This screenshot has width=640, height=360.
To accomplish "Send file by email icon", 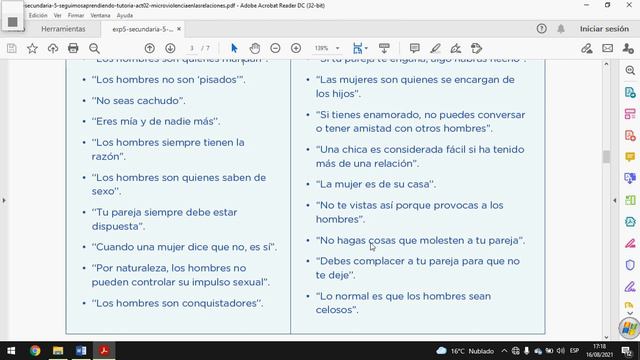I will coord(608,49).
